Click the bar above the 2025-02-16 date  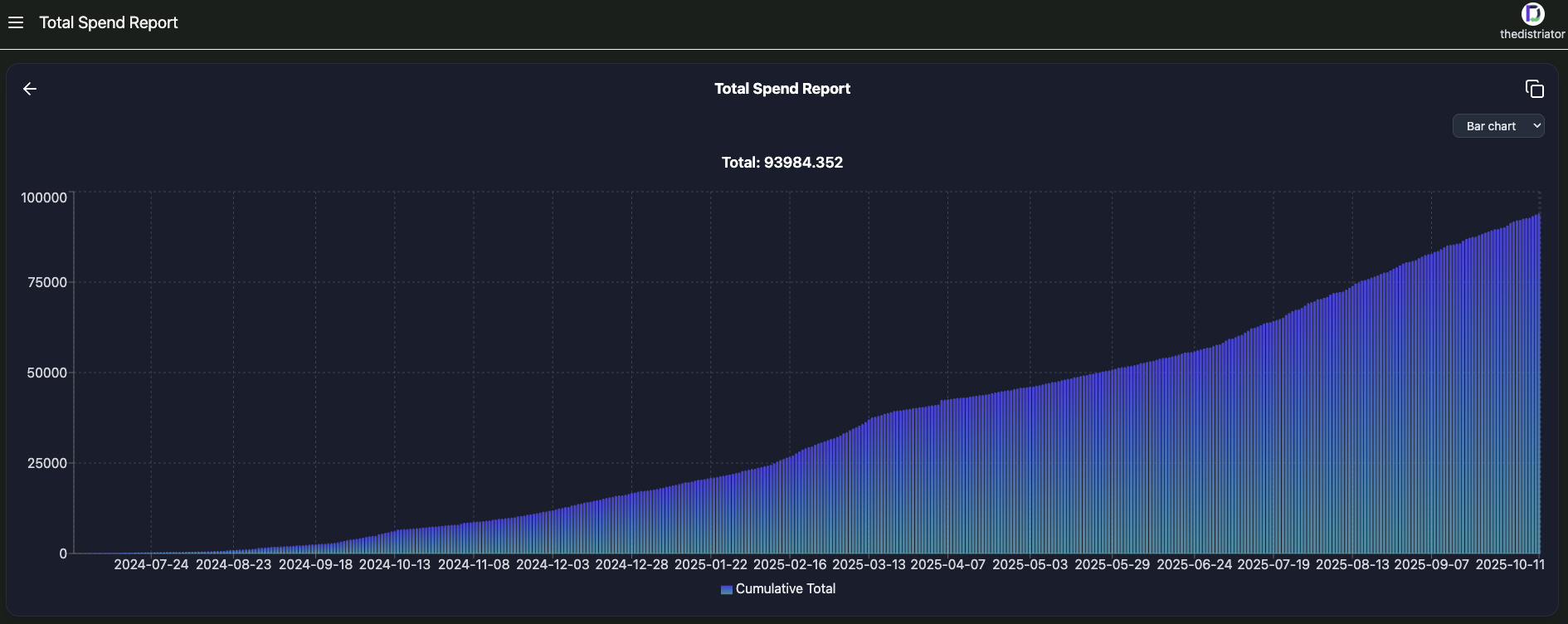[790, 506]
